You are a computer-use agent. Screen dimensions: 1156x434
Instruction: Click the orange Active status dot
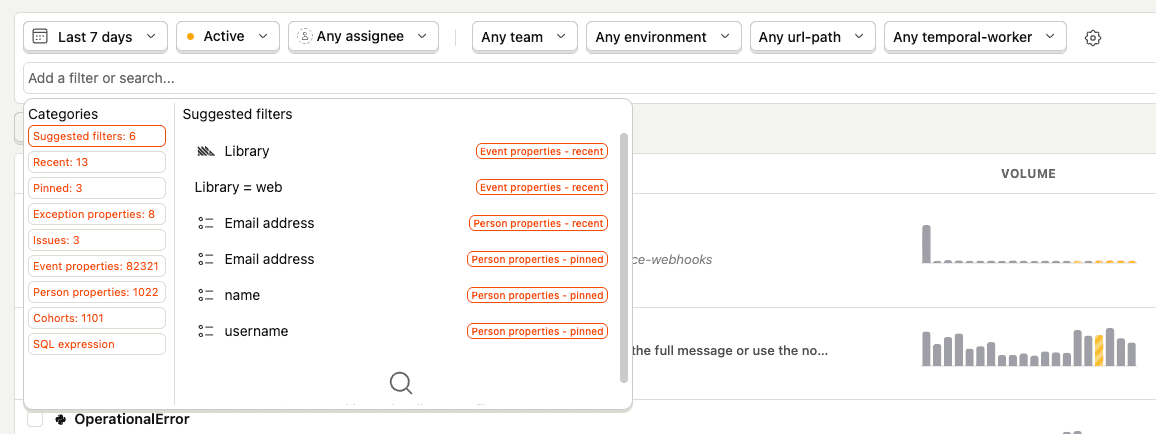coord(191,37)
